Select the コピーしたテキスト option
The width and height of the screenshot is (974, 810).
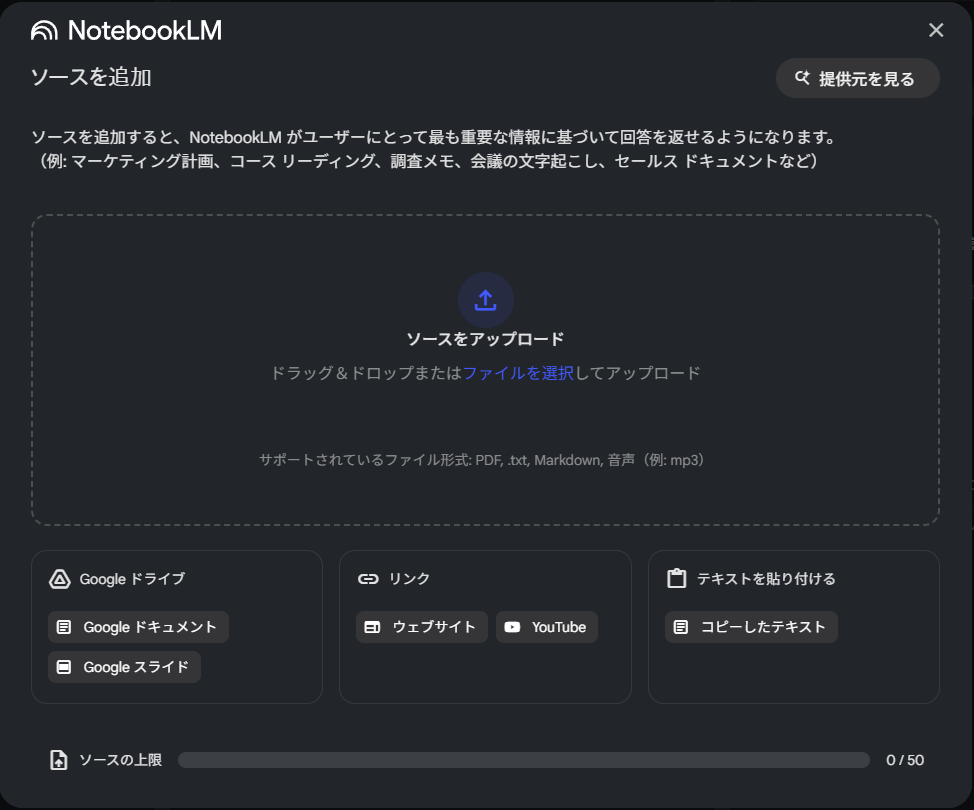[751, 627]
